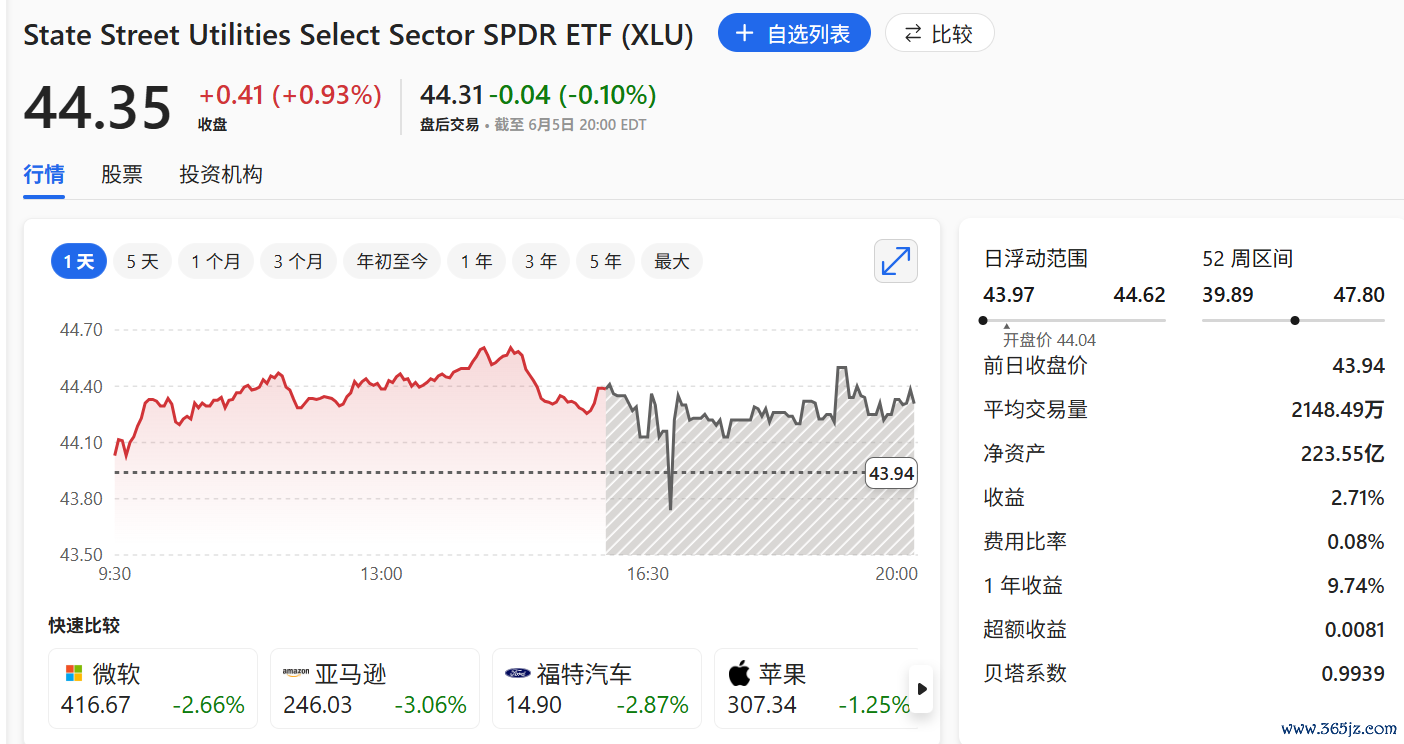Open the 股票 tab
1404x744 pixels.
coord(122,175)
